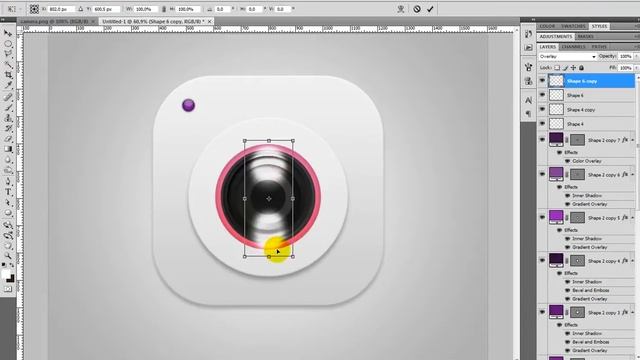Select the Clone Stamp tool
The width and height of the screenshot is (640, 360).
(x=8, y=118)
